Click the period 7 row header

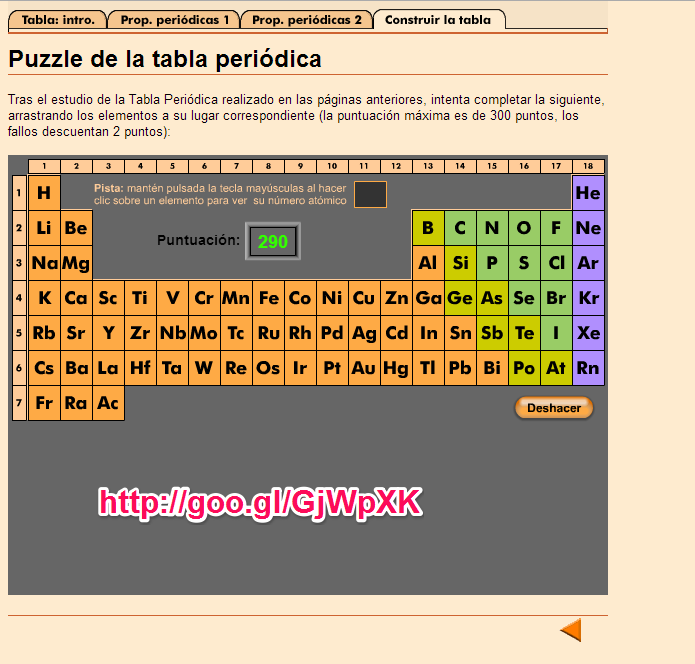[x=19, y=403]
